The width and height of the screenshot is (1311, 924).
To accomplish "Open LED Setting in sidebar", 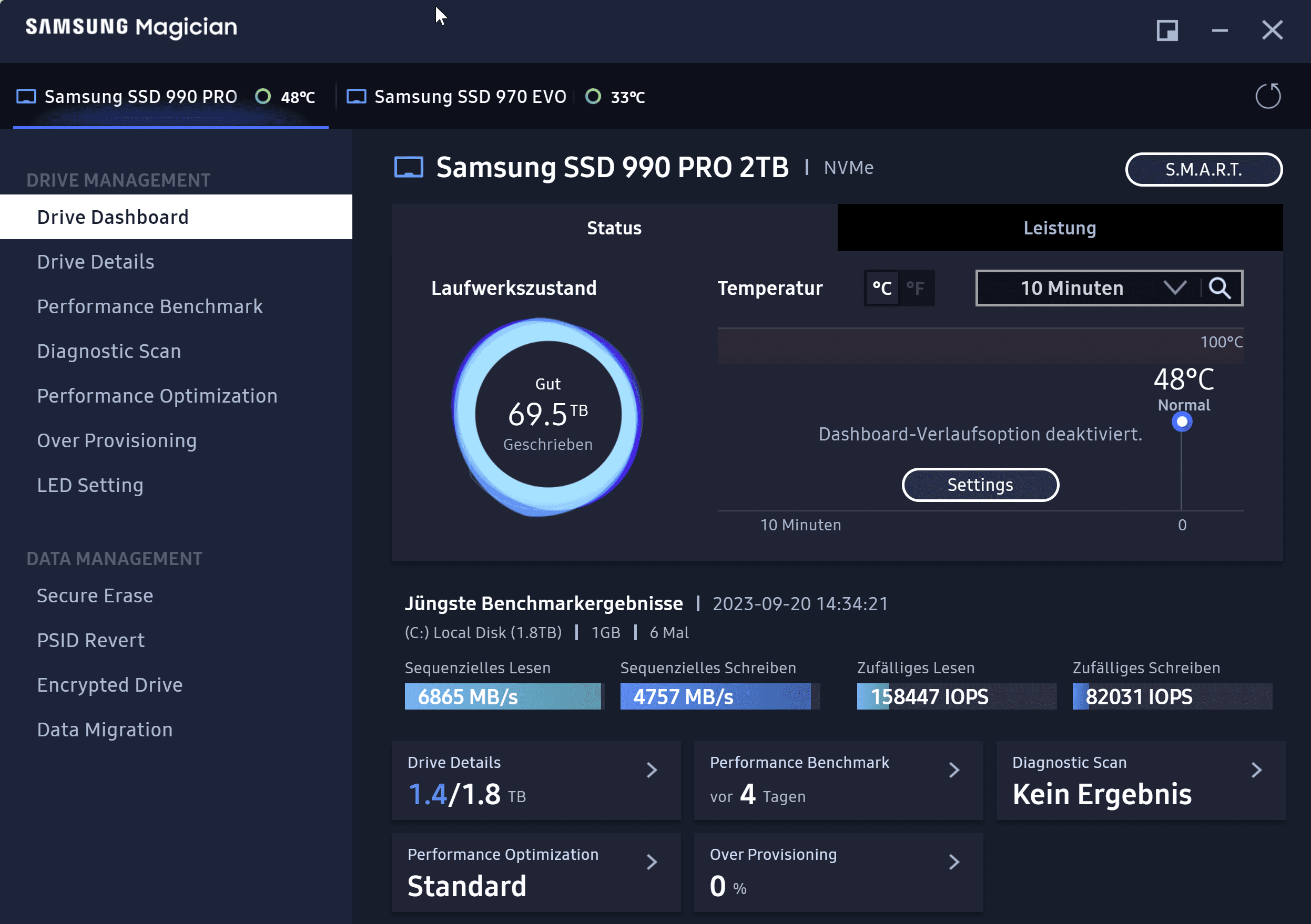I will click(x=176, y=485).
